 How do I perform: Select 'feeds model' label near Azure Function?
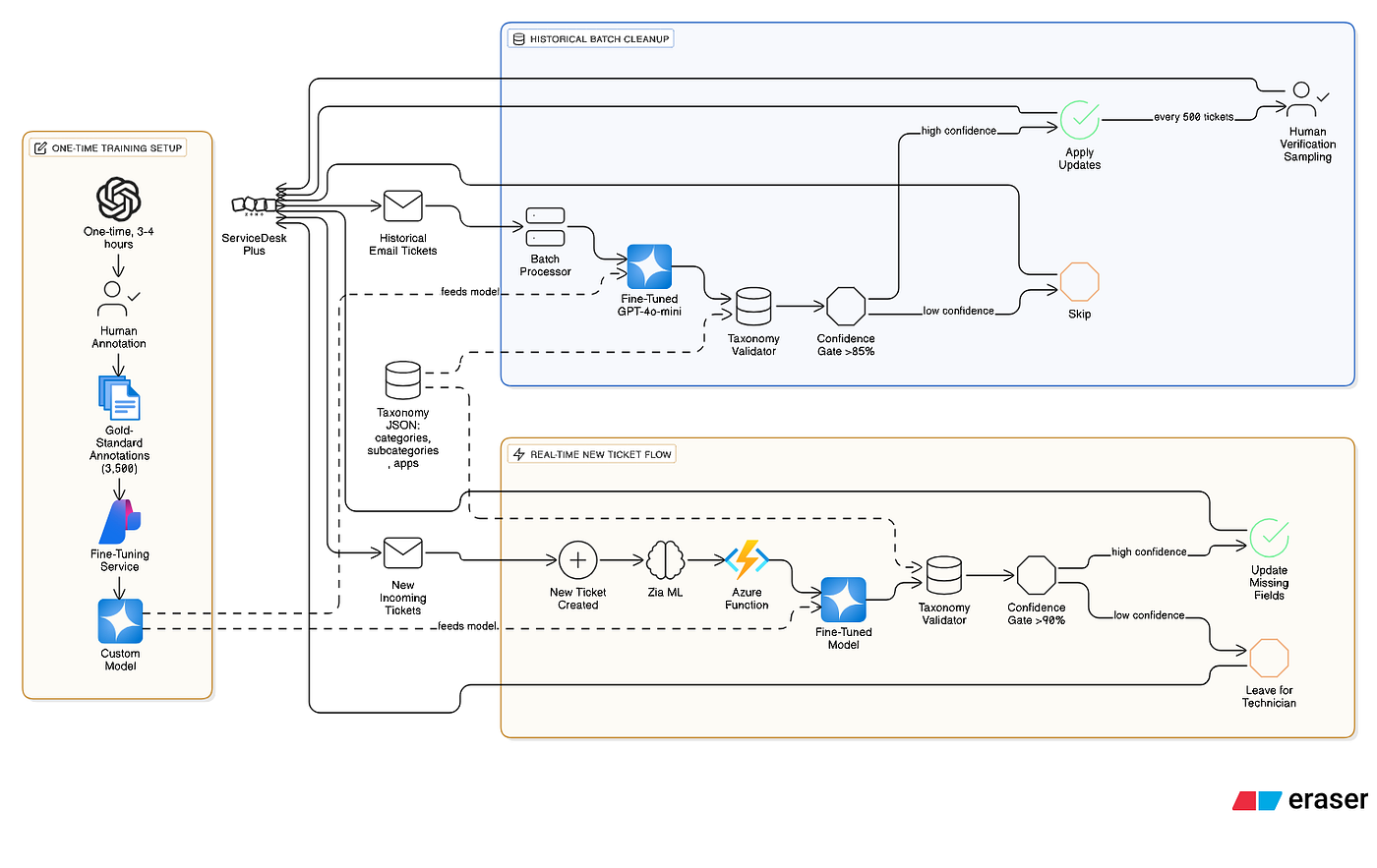point(468,626)
